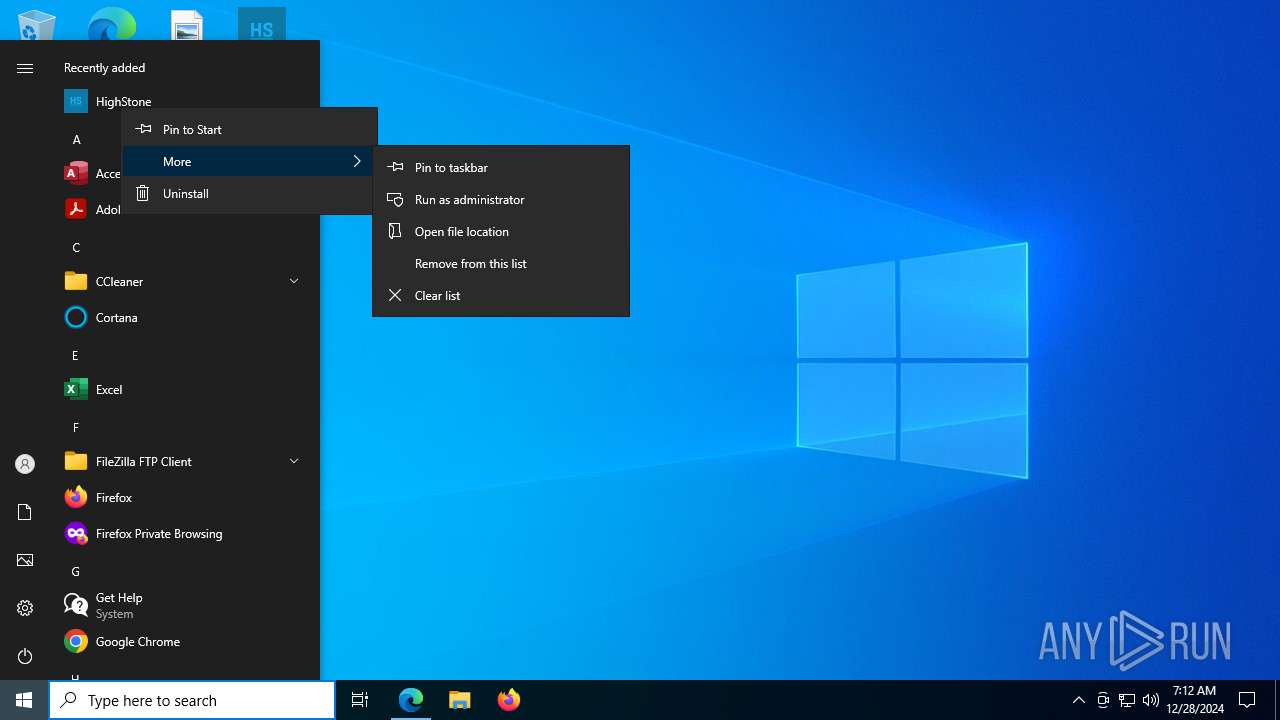Open Excel from the app list
The width and height of the screenshot is (1280, 720).
point(184,389)
